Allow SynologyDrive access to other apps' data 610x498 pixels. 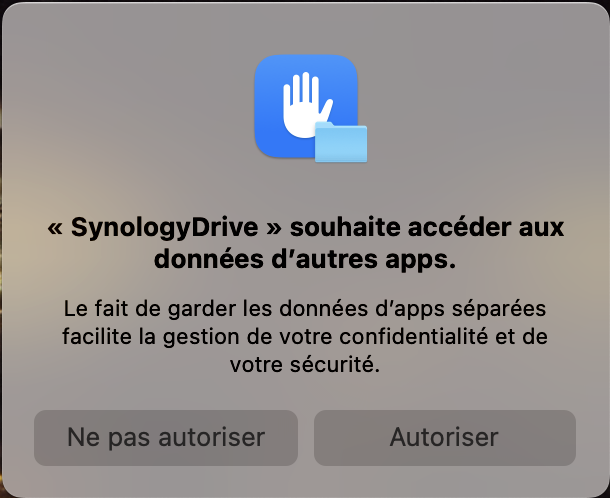click(445, 438)
